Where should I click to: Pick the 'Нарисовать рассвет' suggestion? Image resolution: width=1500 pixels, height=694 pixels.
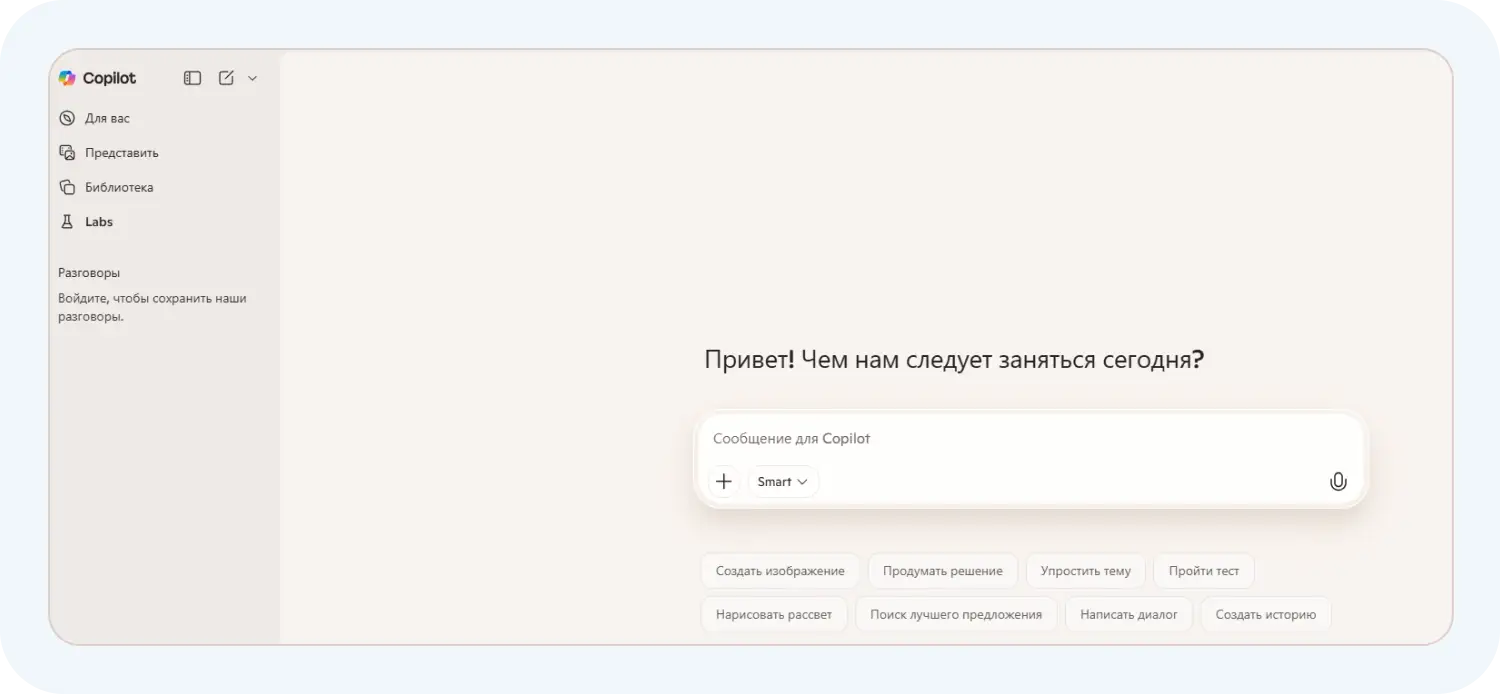tap(774, 614)
